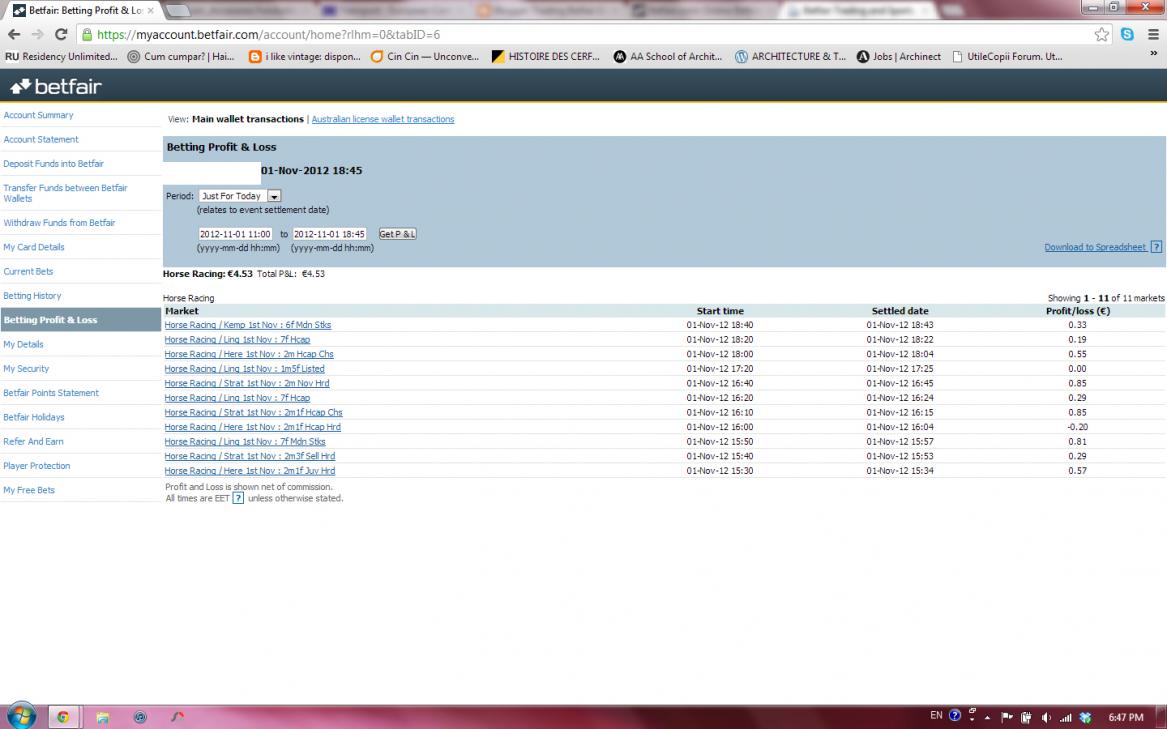
Task: Go to Refer And Earn
Action: (x=33, y=442)
